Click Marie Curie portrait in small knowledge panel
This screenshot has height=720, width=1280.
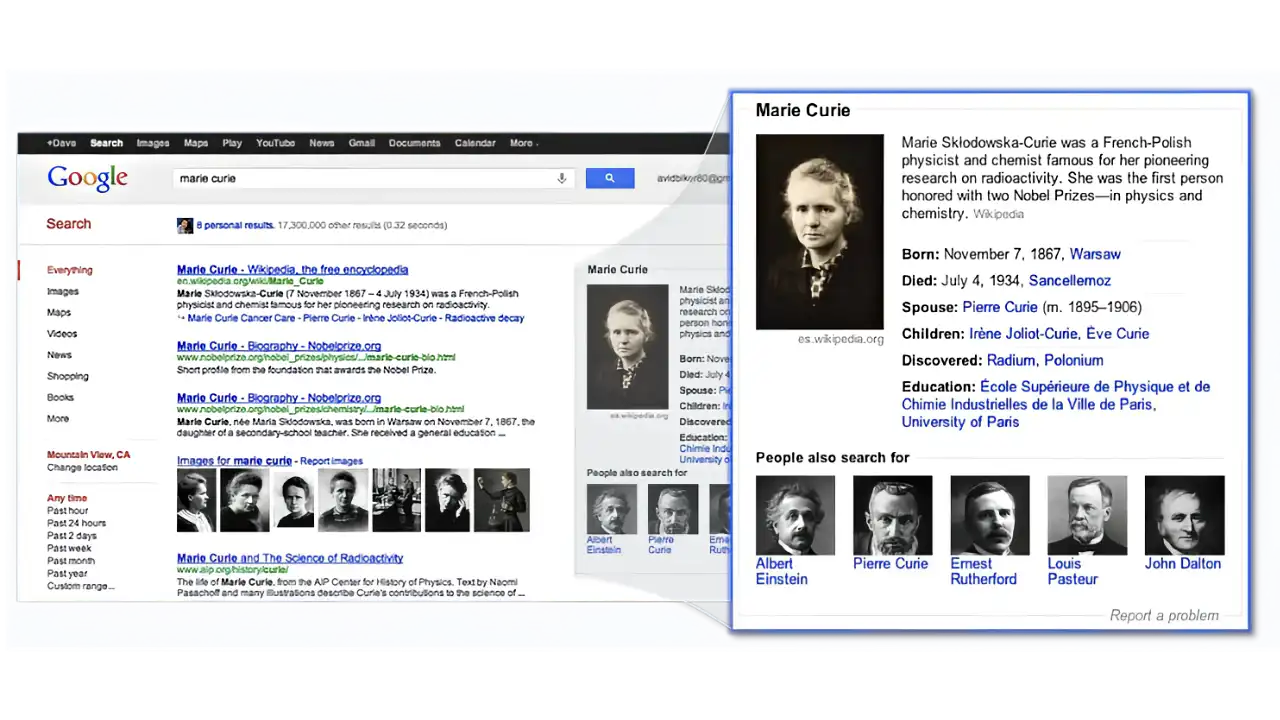coord(627,347)
